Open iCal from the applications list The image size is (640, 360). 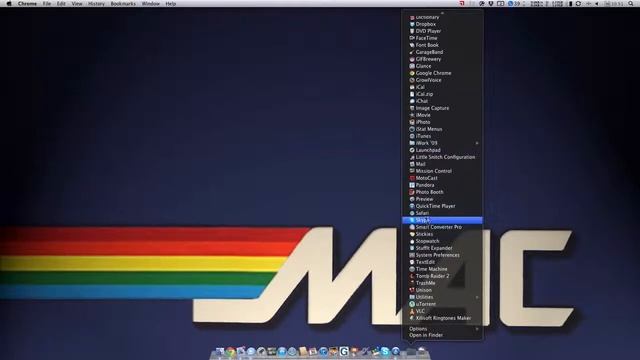tap(442, 87)
